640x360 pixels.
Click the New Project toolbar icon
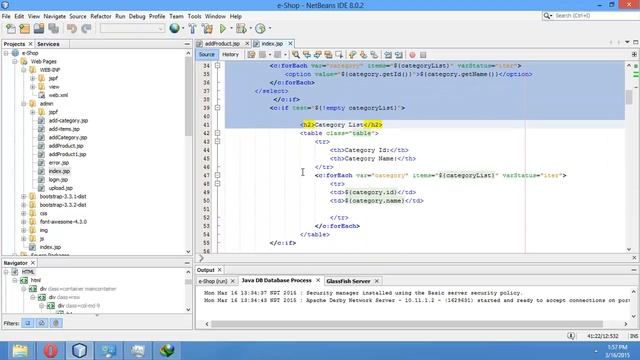point(24,29)
